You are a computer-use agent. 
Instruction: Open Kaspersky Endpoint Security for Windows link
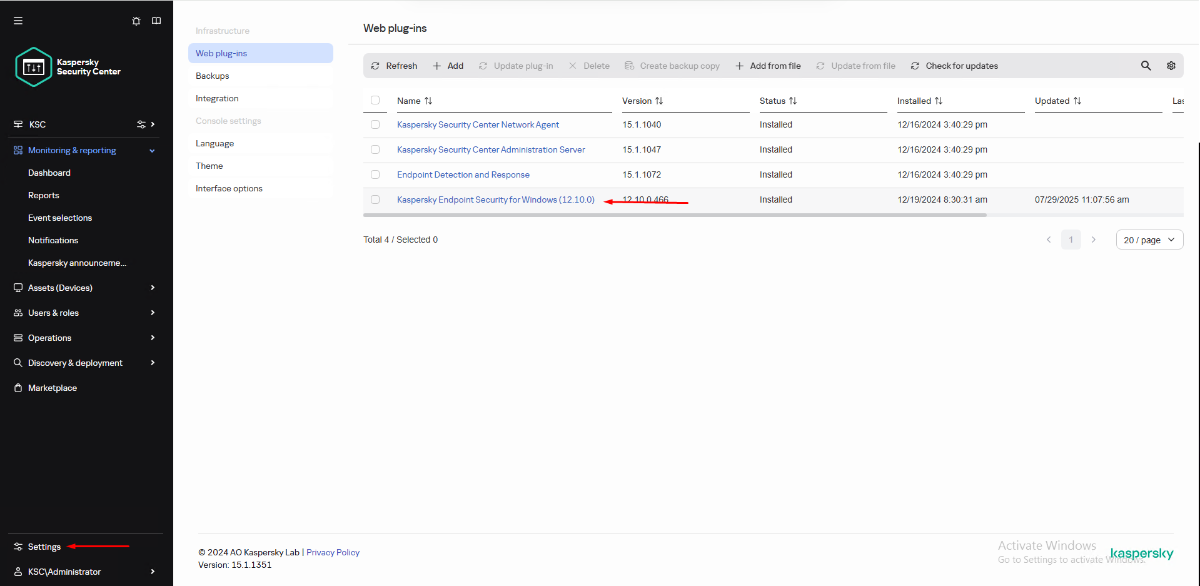[496, 200]
